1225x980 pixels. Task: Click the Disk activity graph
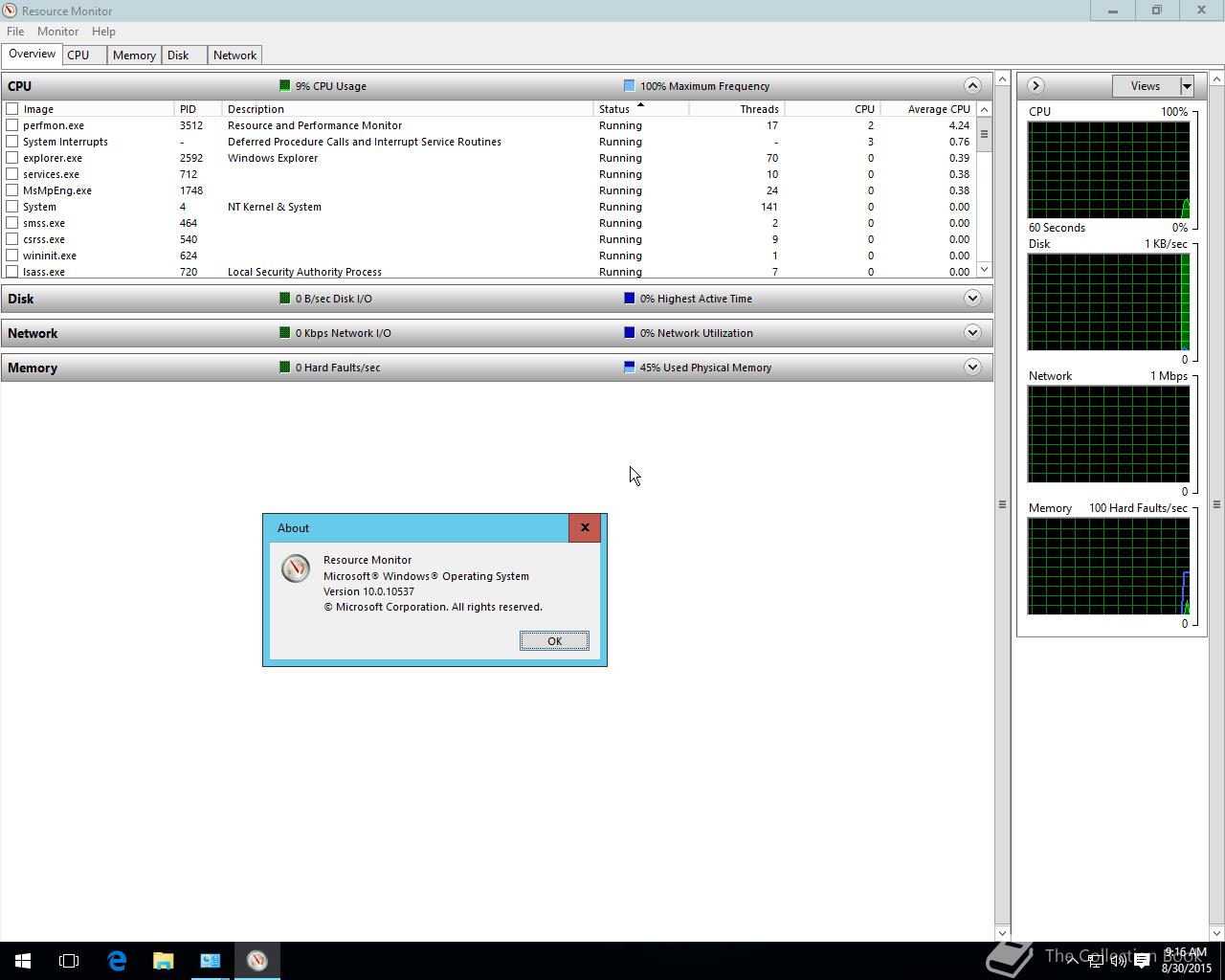(1108, 302)
